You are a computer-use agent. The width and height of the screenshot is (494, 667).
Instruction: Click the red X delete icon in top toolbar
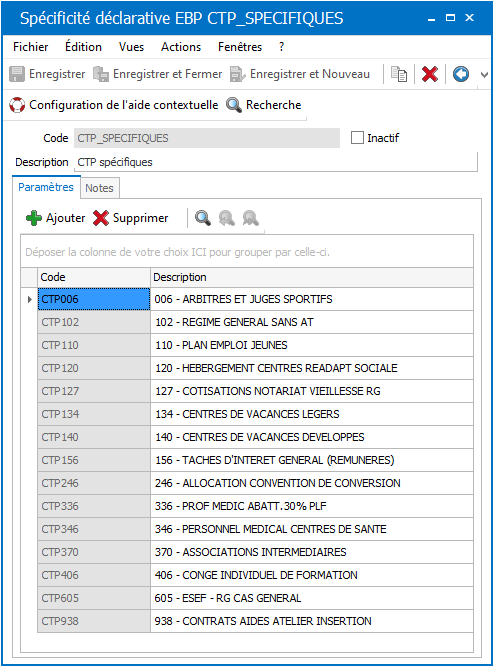coord(430,74)
